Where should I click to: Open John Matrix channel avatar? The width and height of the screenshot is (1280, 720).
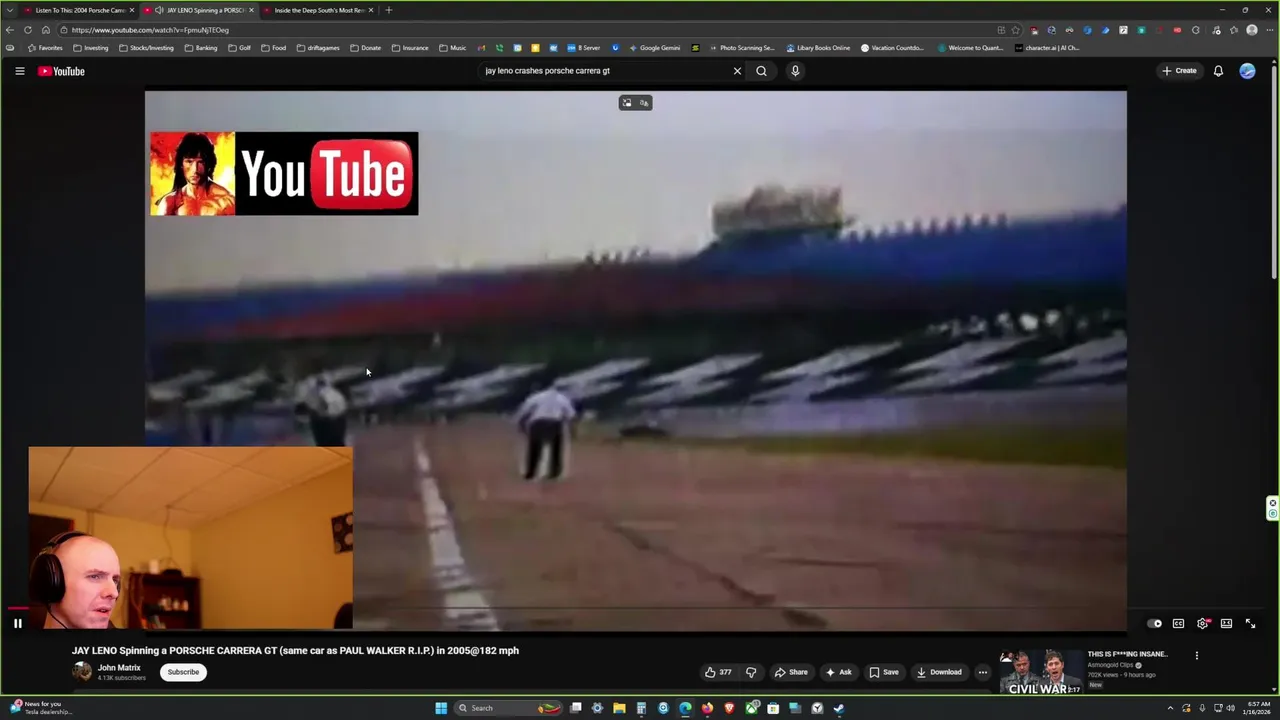82,672
